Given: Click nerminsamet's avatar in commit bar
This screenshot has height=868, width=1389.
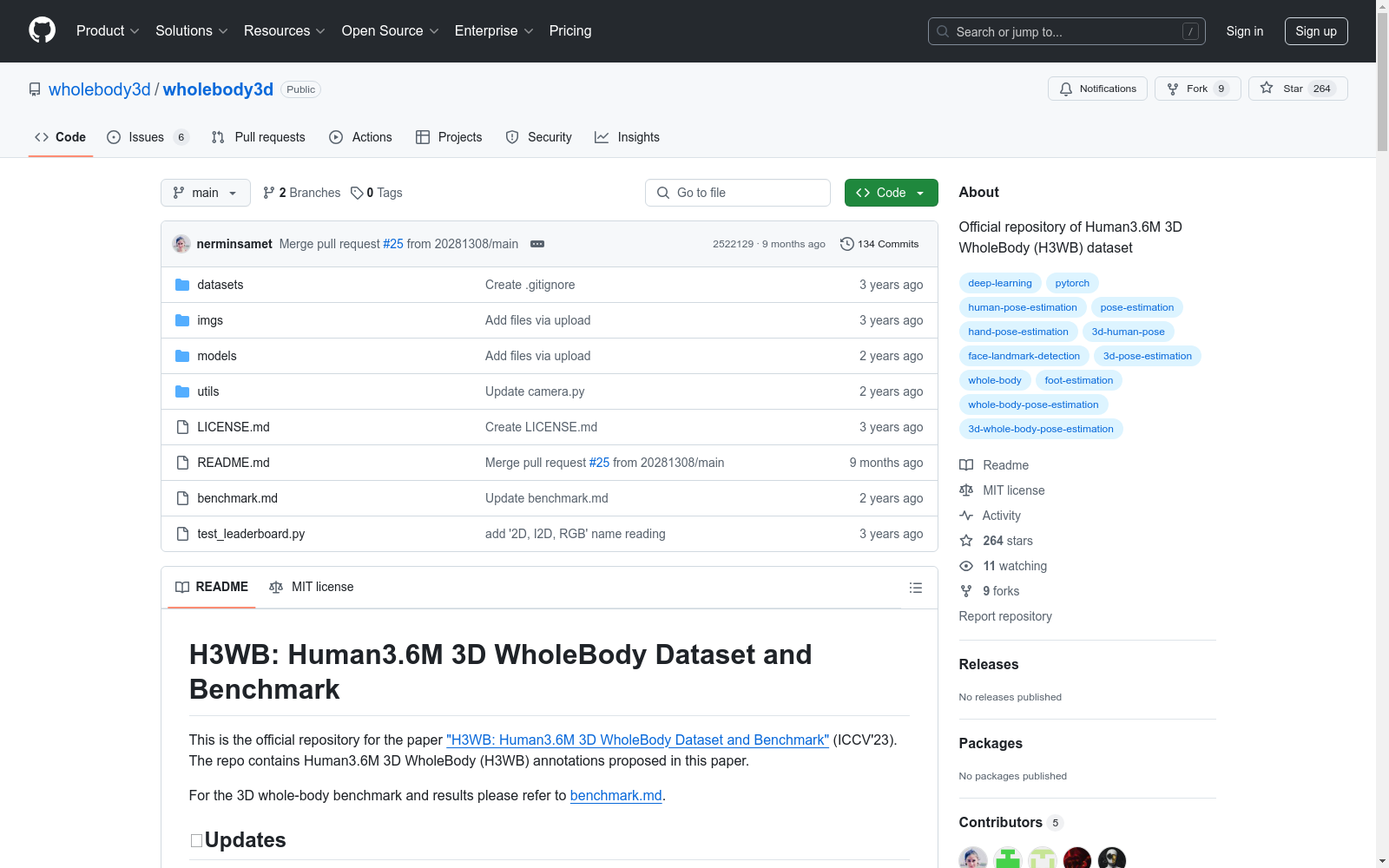Looking at the screenshot, I should pyautogui.click(x=181, y=244).
